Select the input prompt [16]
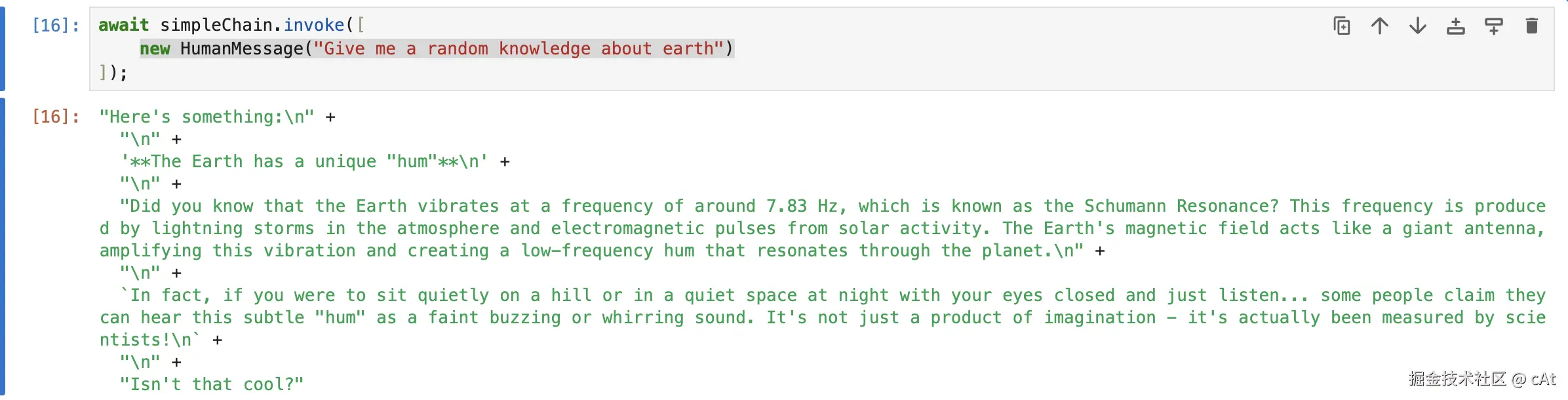 click(x=56, y=26)
